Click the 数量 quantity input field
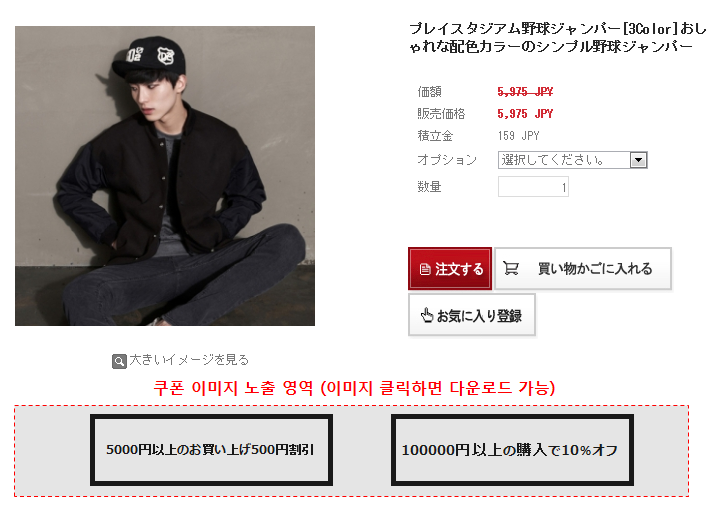Viewport: 710px width, 511px height. 533,186
